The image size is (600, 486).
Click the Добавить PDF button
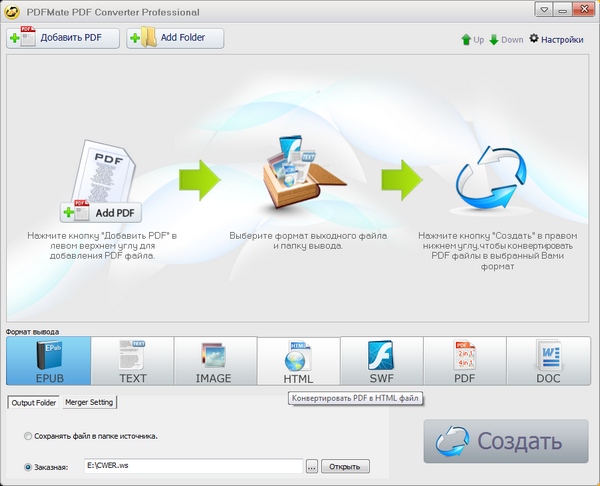click(63, 38)
